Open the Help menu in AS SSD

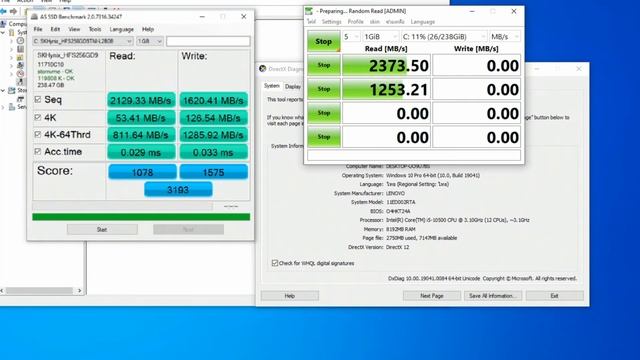coord(148,29)
